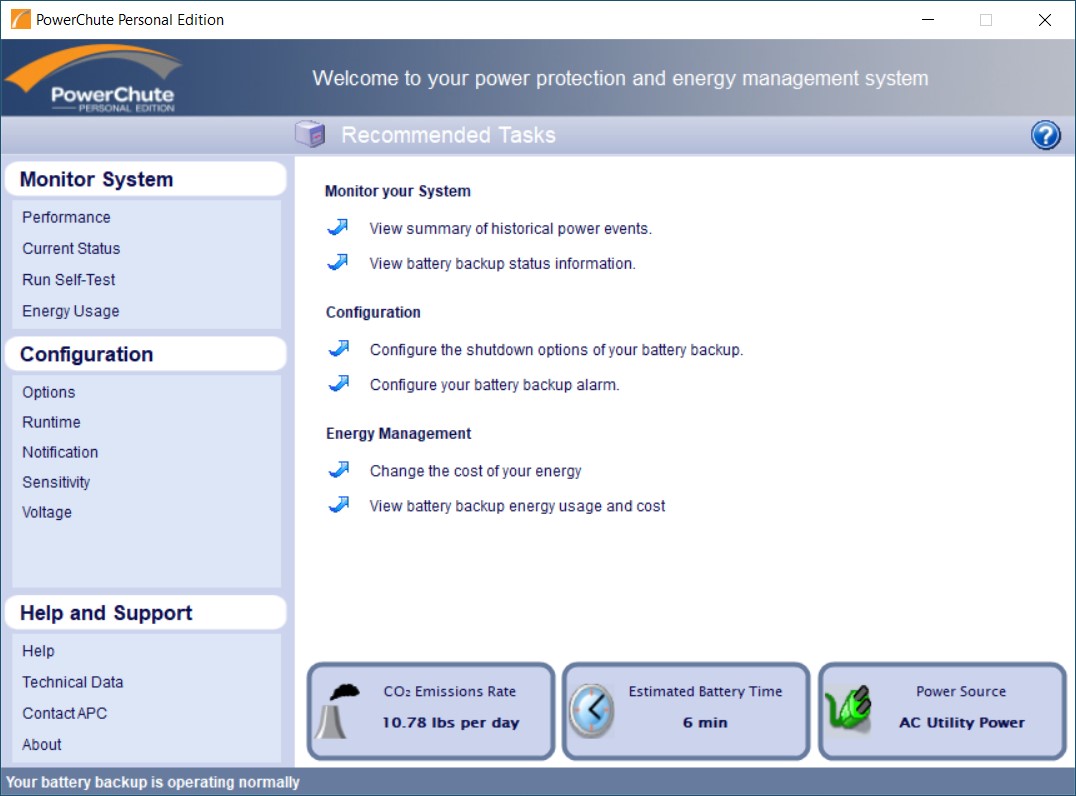Click 'Your battery backup is operating normally' status
This screenshot has width=1076, height=796.
(x=153, y=782)
